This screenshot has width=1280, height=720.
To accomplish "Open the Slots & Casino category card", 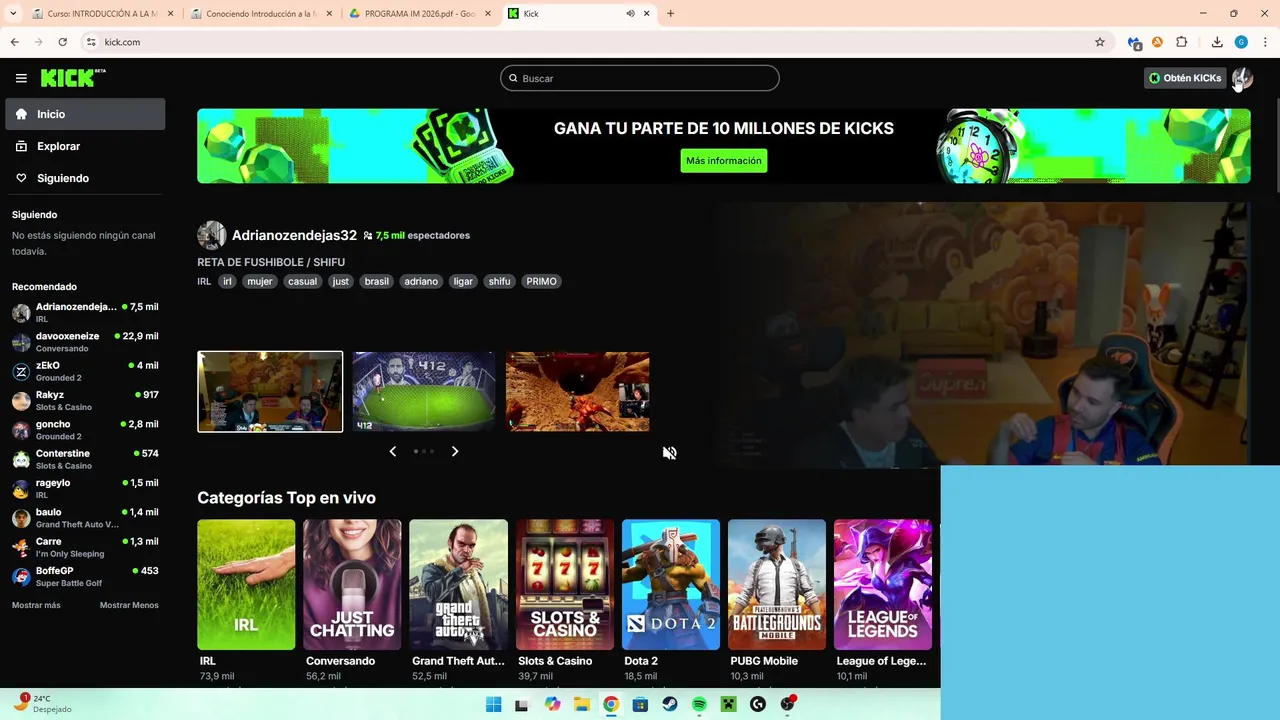I will (564, 585).
